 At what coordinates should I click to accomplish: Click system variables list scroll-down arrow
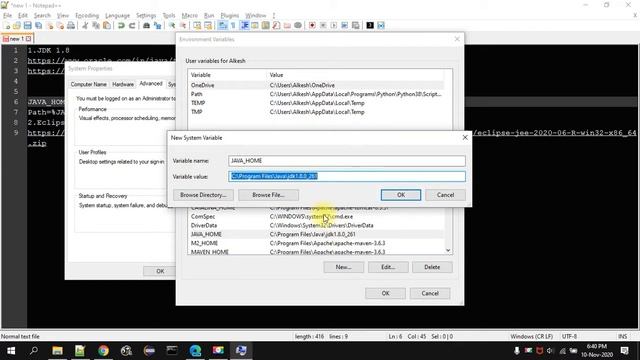coord(448,250)
